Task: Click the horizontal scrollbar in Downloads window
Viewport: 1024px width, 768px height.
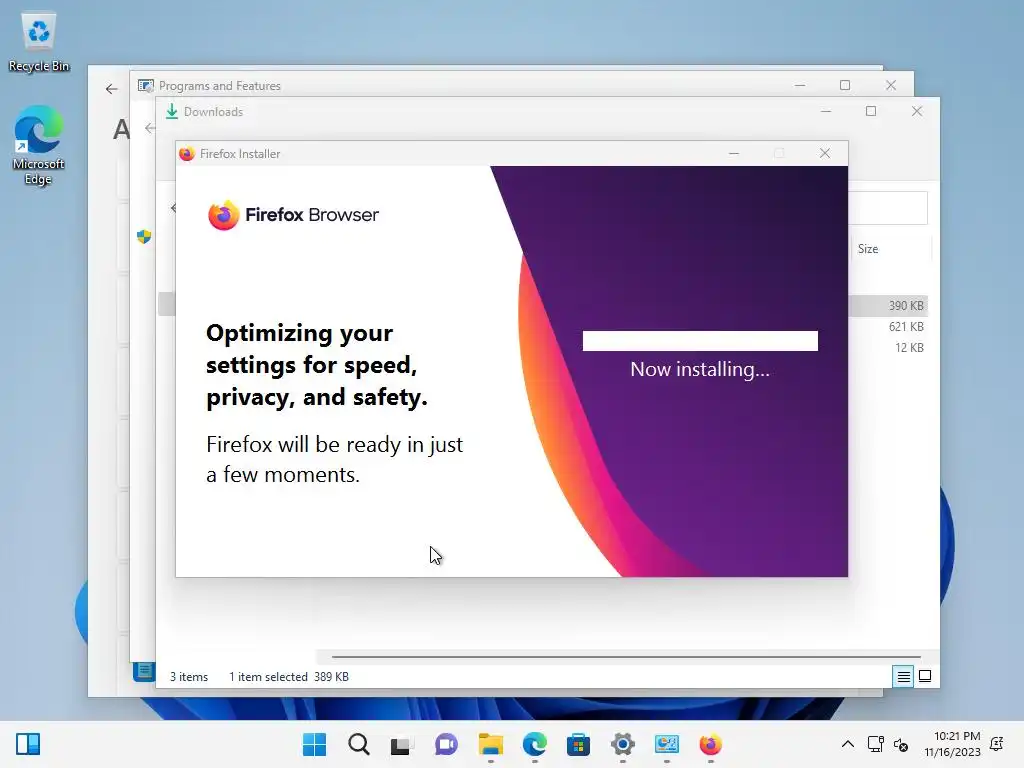Action: 626,656
